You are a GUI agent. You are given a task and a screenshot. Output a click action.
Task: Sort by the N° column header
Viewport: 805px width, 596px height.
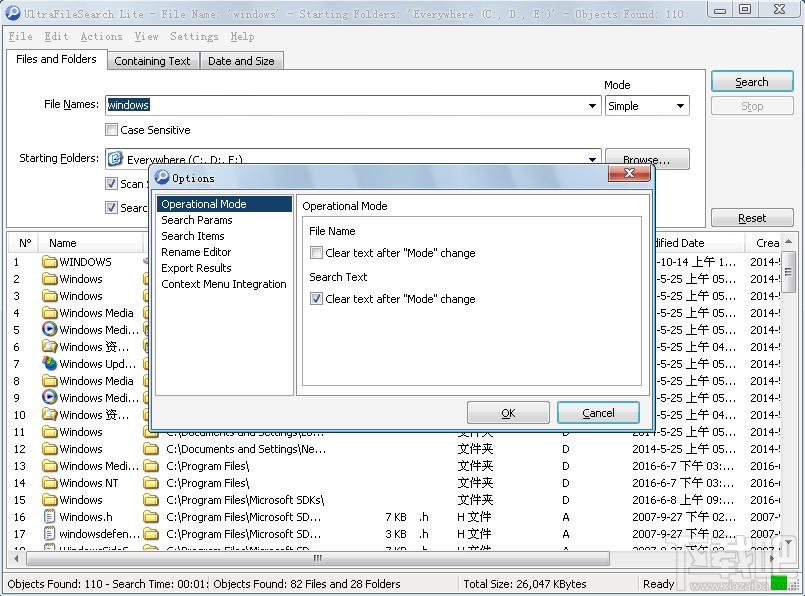(x=25, y=243)
